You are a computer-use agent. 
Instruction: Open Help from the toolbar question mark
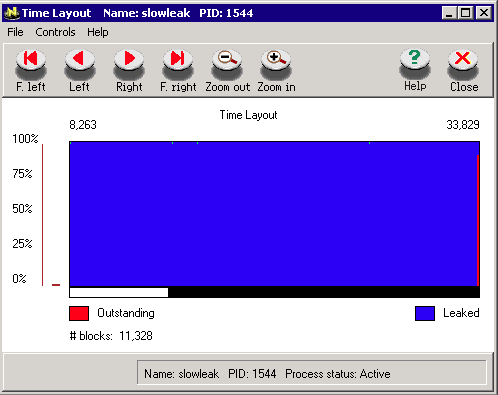coord(415,70)
